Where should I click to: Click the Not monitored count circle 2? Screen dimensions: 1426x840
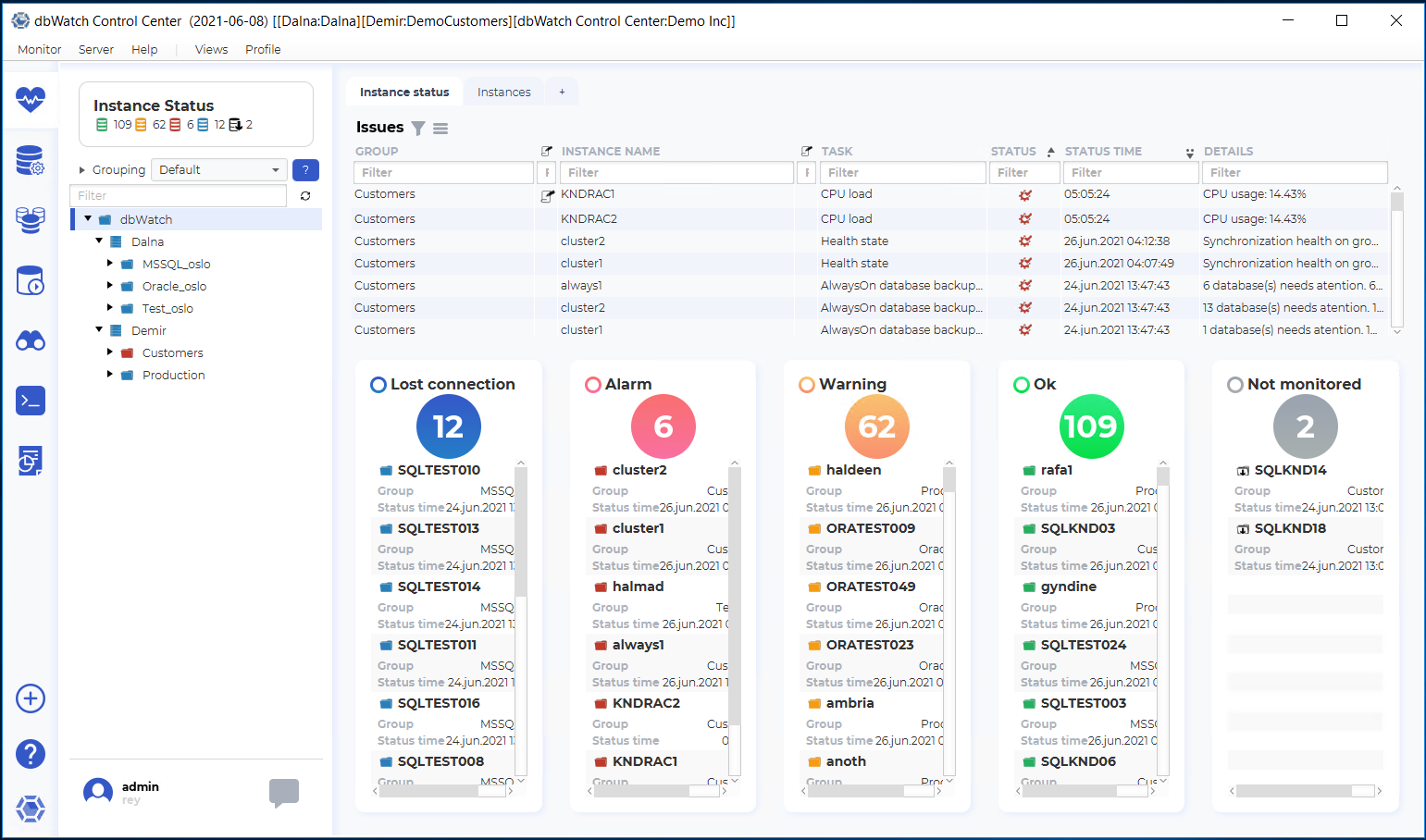[1306, 426]
